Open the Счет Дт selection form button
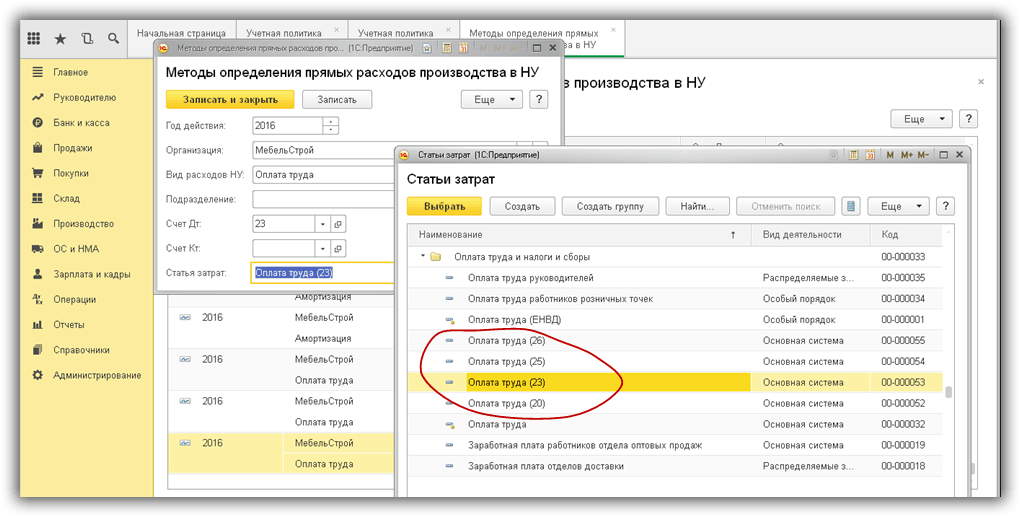The height and width of the screenshot is (517, 1021). pos(338,224)
